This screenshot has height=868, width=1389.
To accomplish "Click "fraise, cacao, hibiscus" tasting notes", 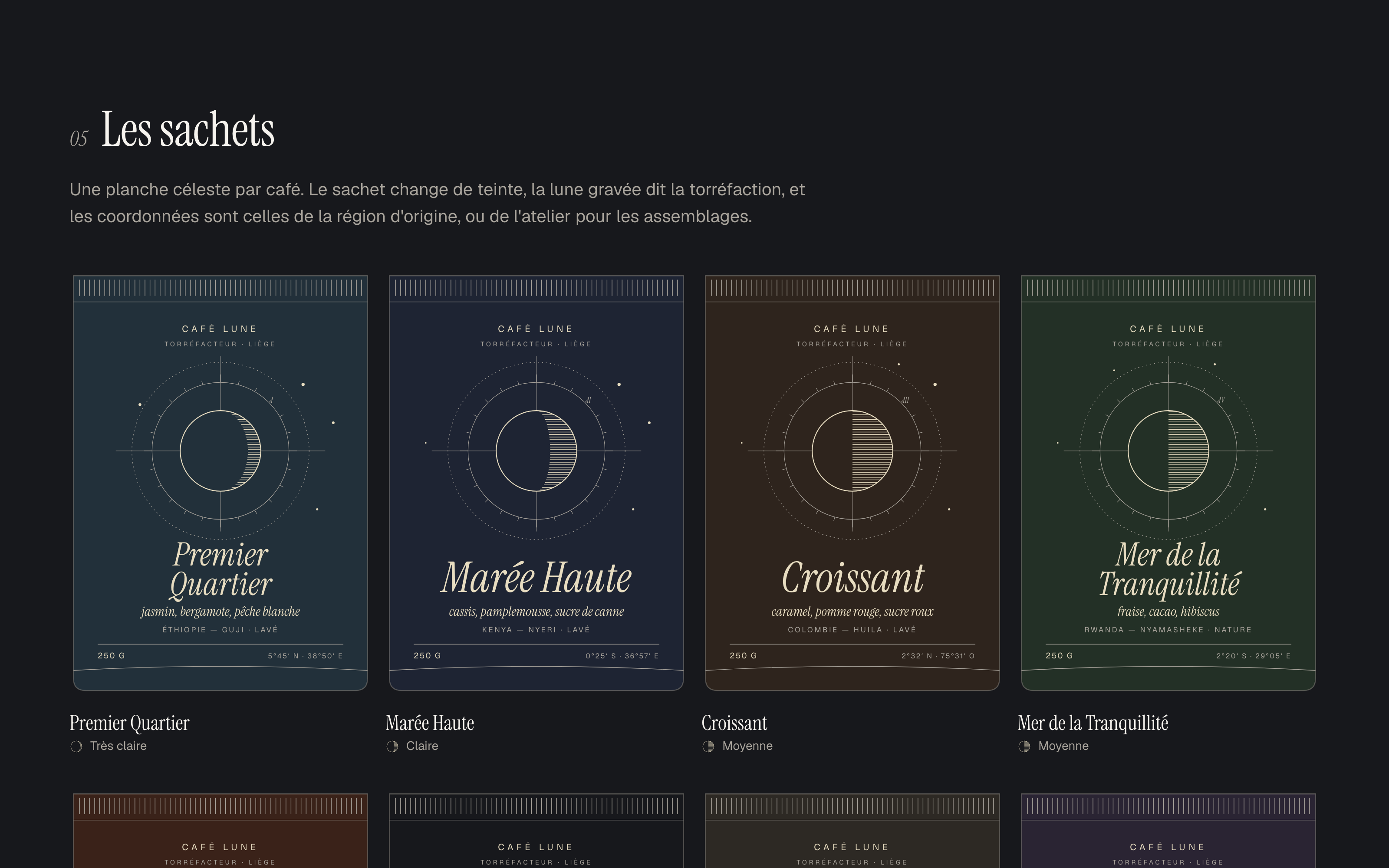I will 1168,612.
